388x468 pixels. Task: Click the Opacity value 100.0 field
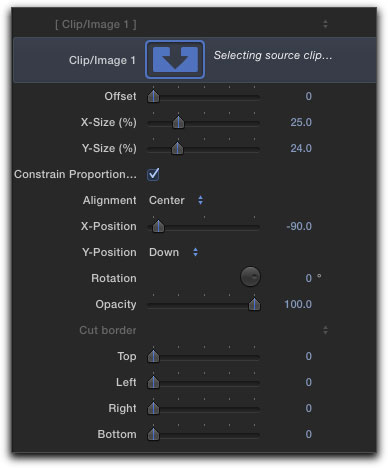[x=298, y=304]
